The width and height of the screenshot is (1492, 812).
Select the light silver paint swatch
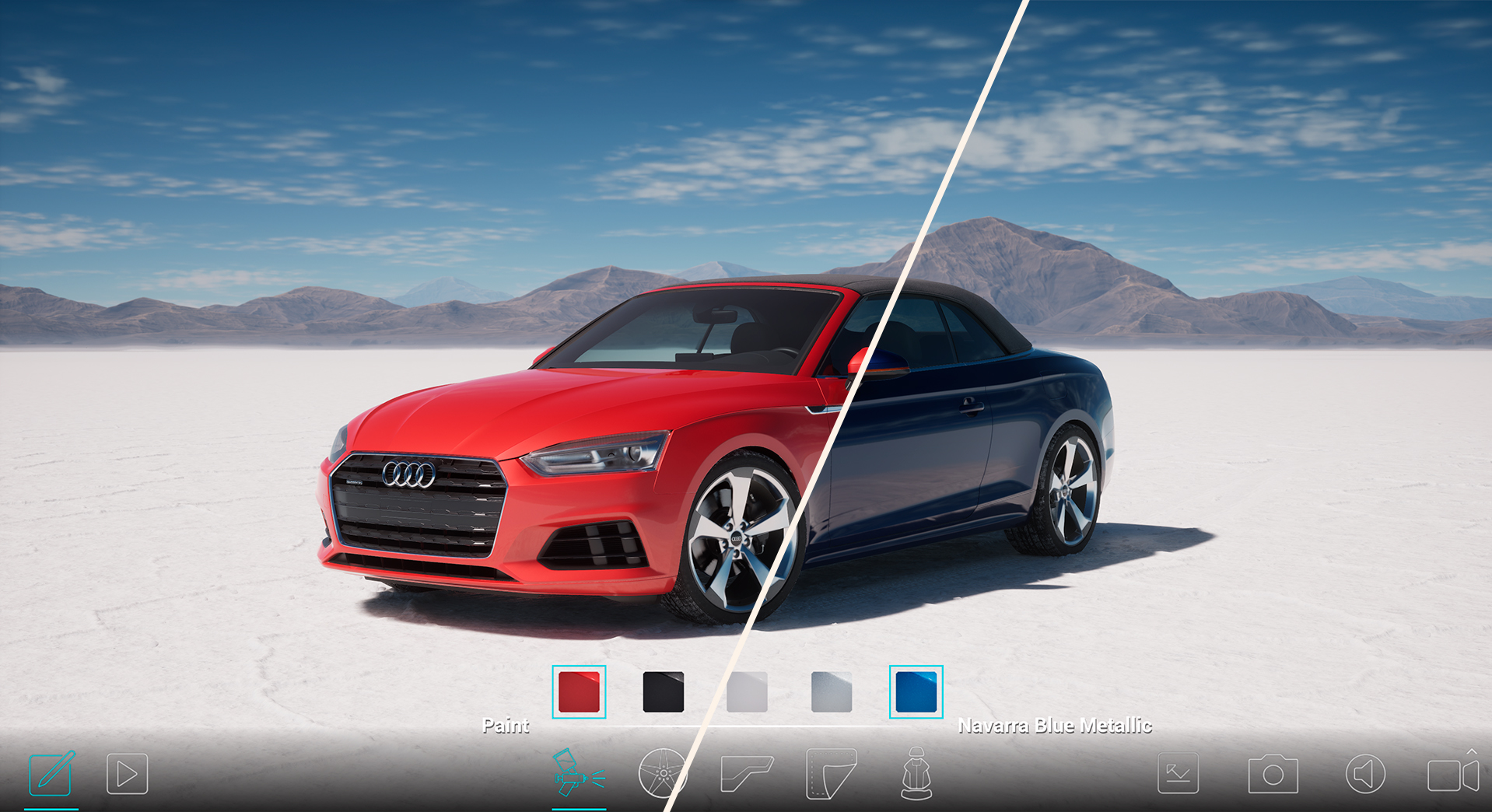coord(747,691)
